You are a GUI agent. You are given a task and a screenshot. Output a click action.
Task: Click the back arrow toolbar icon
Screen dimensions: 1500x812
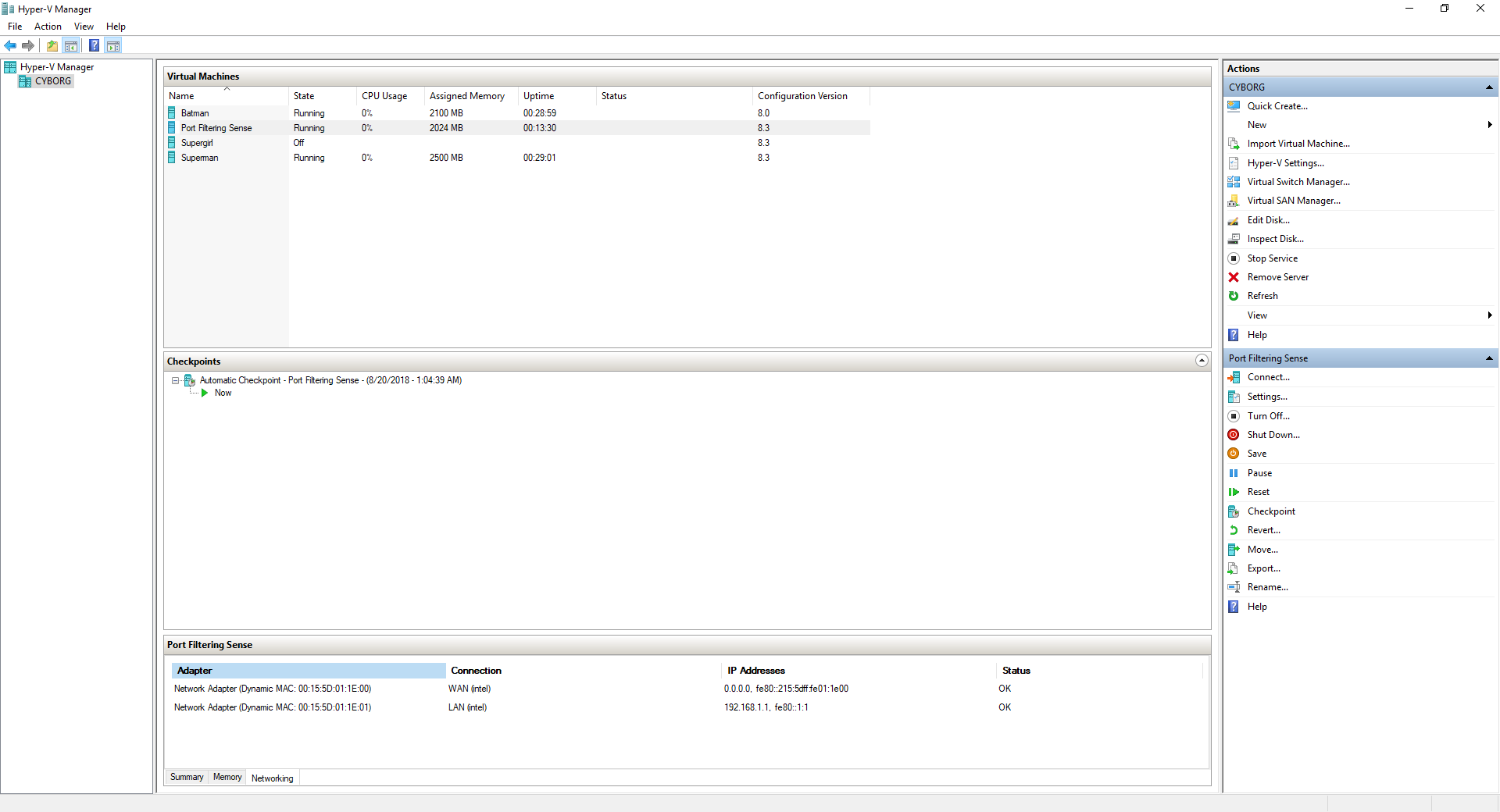tap(10, 46)
